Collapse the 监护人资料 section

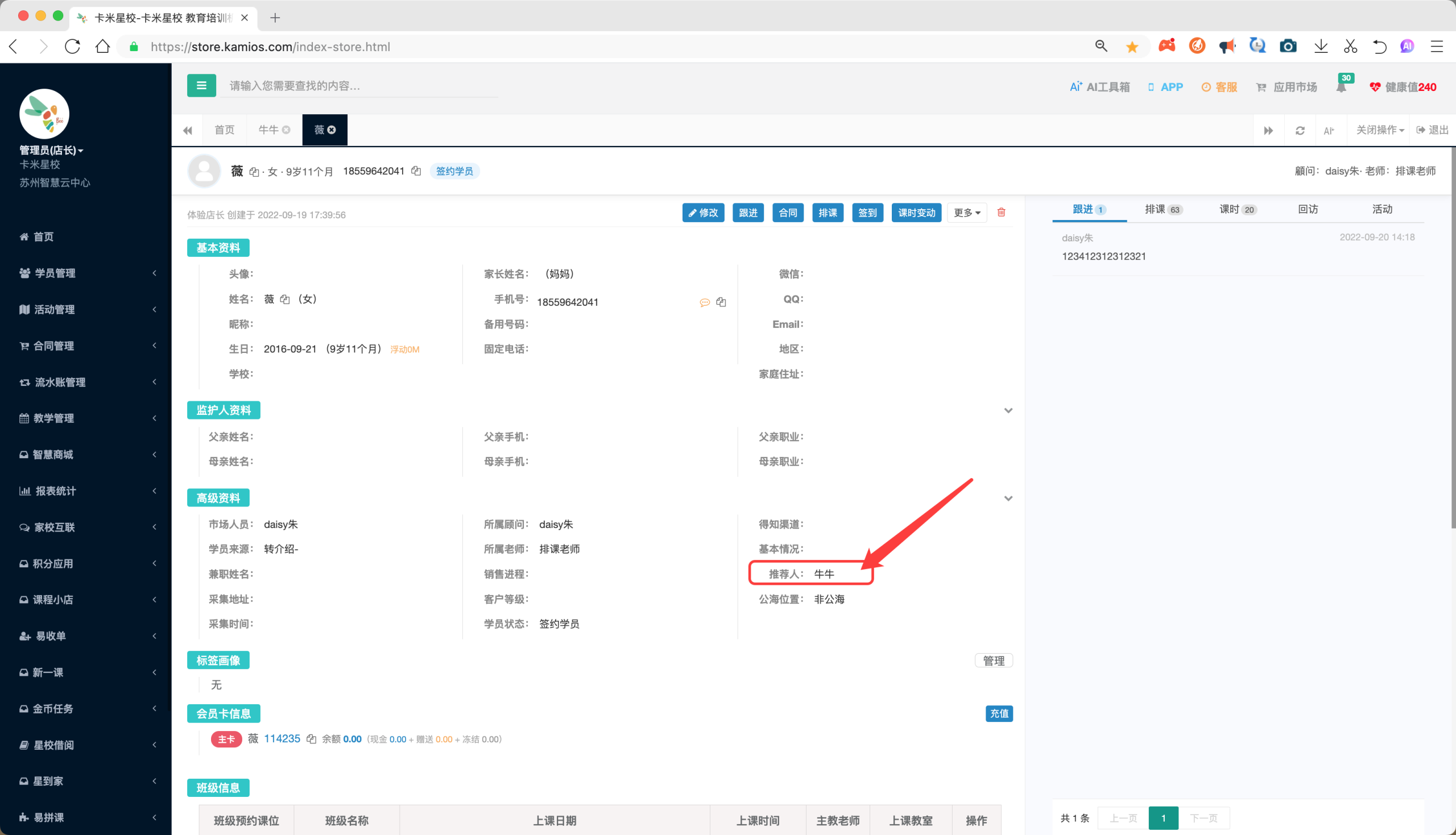point(1008,410)
